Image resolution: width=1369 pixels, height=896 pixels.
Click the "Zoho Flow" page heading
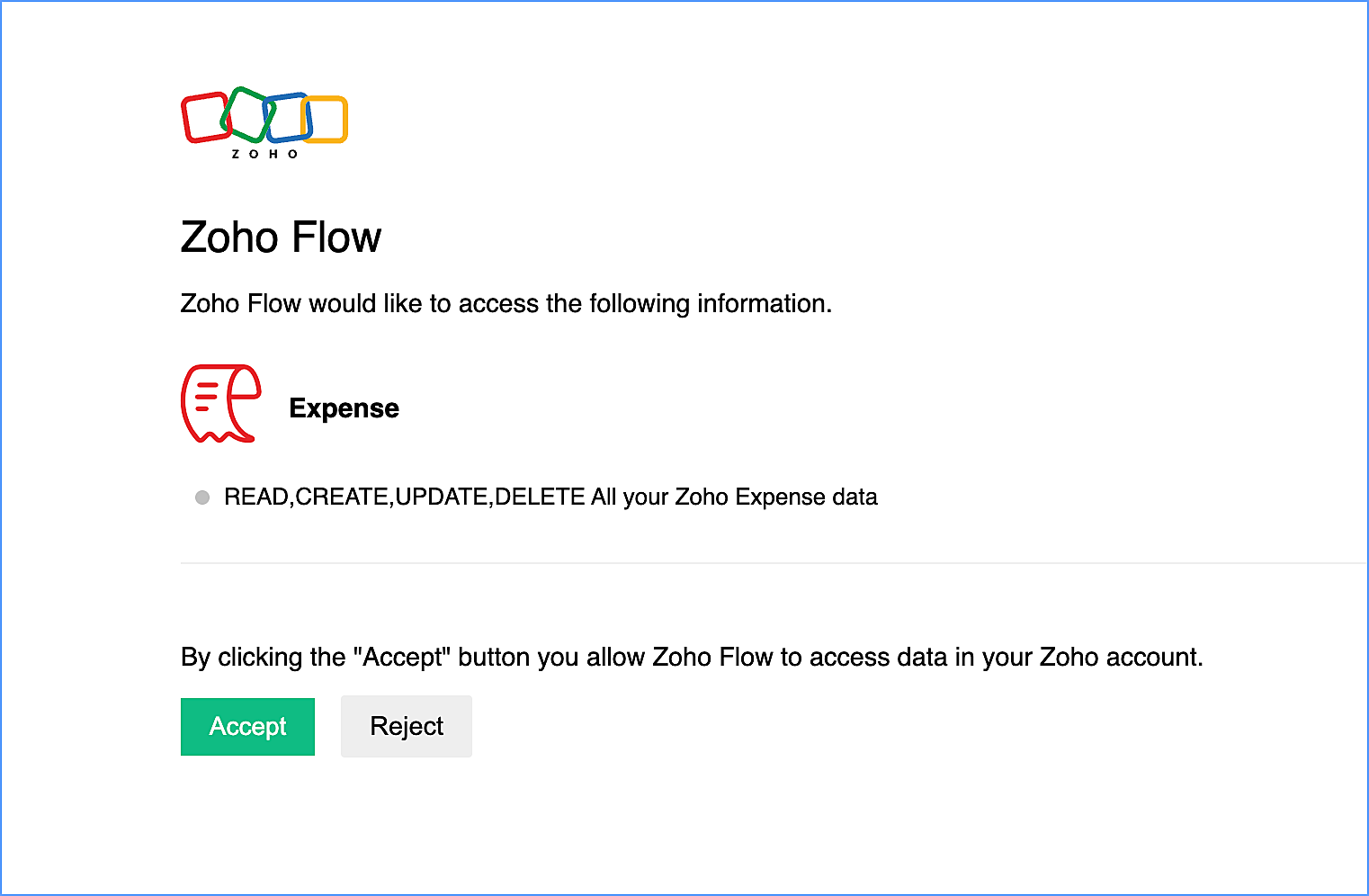pyautogui.click(x=281, y=237)
